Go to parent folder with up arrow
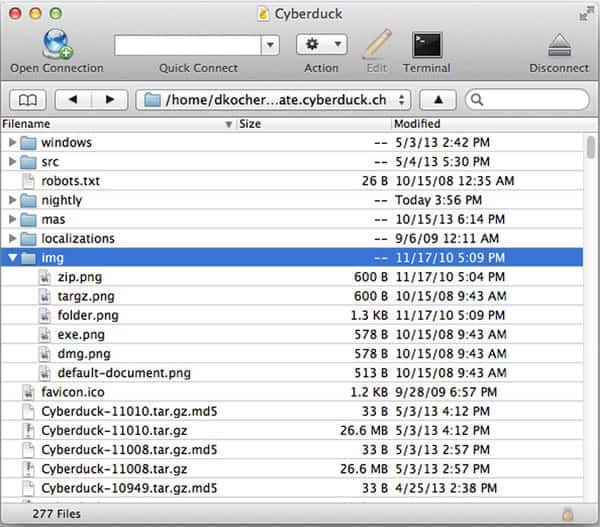Image resolution: width=600 pixels, height=527 pixels. click(438, 100)
